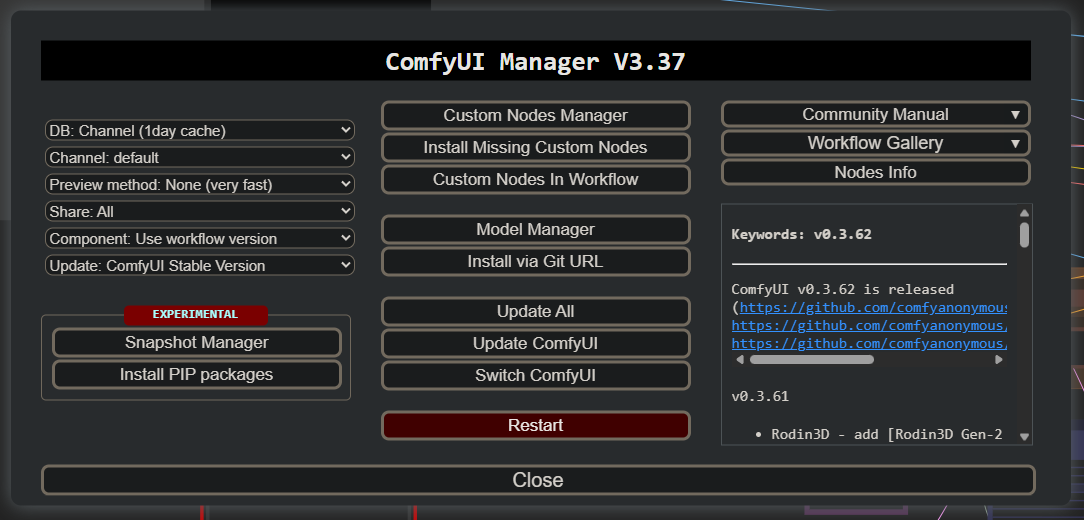
Task: Click Install Missing Custom Nodes
Action: coord(535,147)
